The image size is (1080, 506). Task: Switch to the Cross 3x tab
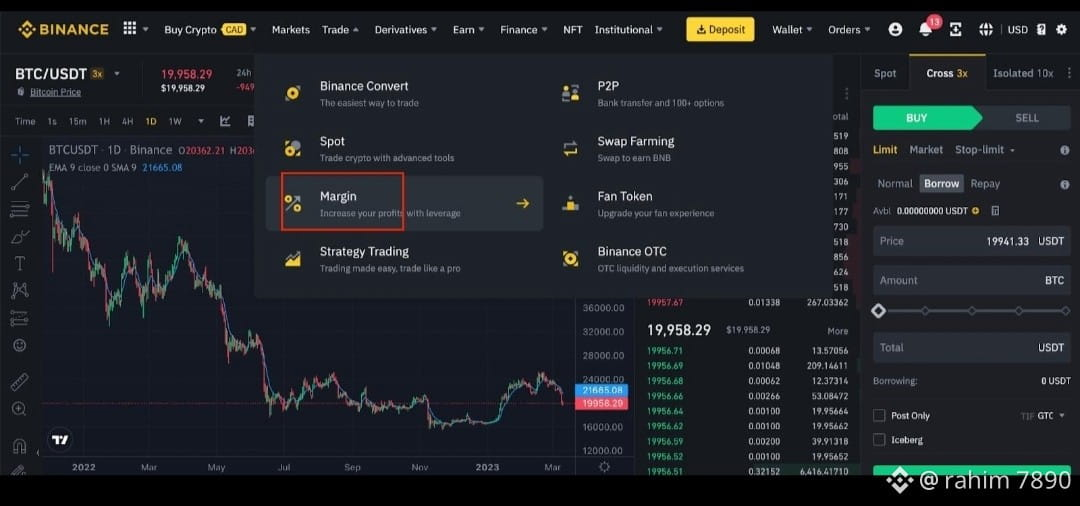[x=947, y=73]
